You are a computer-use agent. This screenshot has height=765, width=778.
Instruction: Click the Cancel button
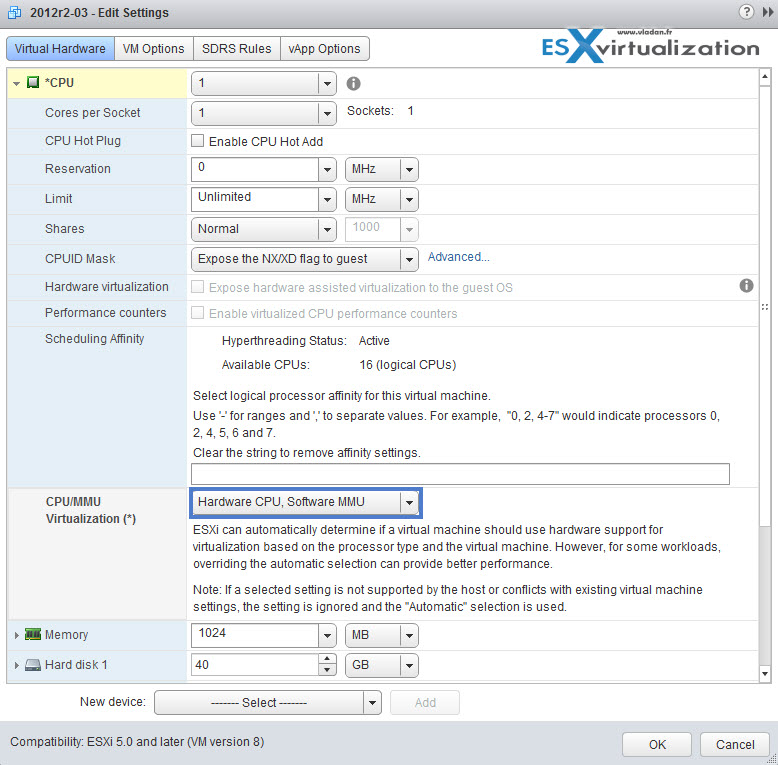pos(735,745)
